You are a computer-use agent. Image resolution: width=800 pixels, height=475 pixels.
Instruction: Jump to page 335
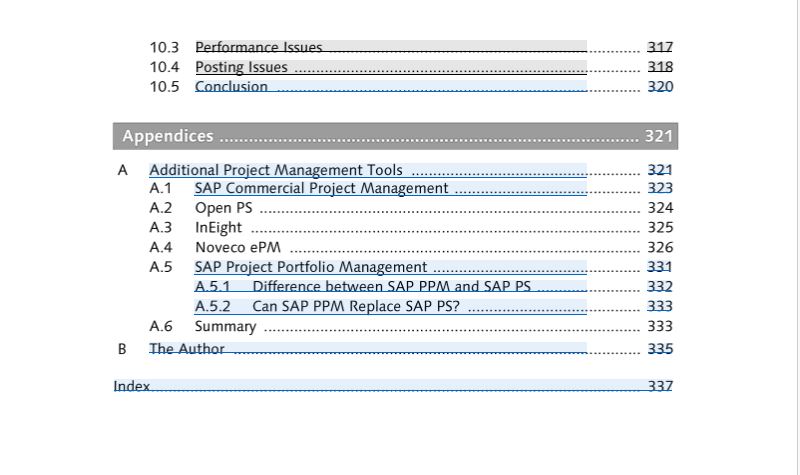tap(660, 348)
